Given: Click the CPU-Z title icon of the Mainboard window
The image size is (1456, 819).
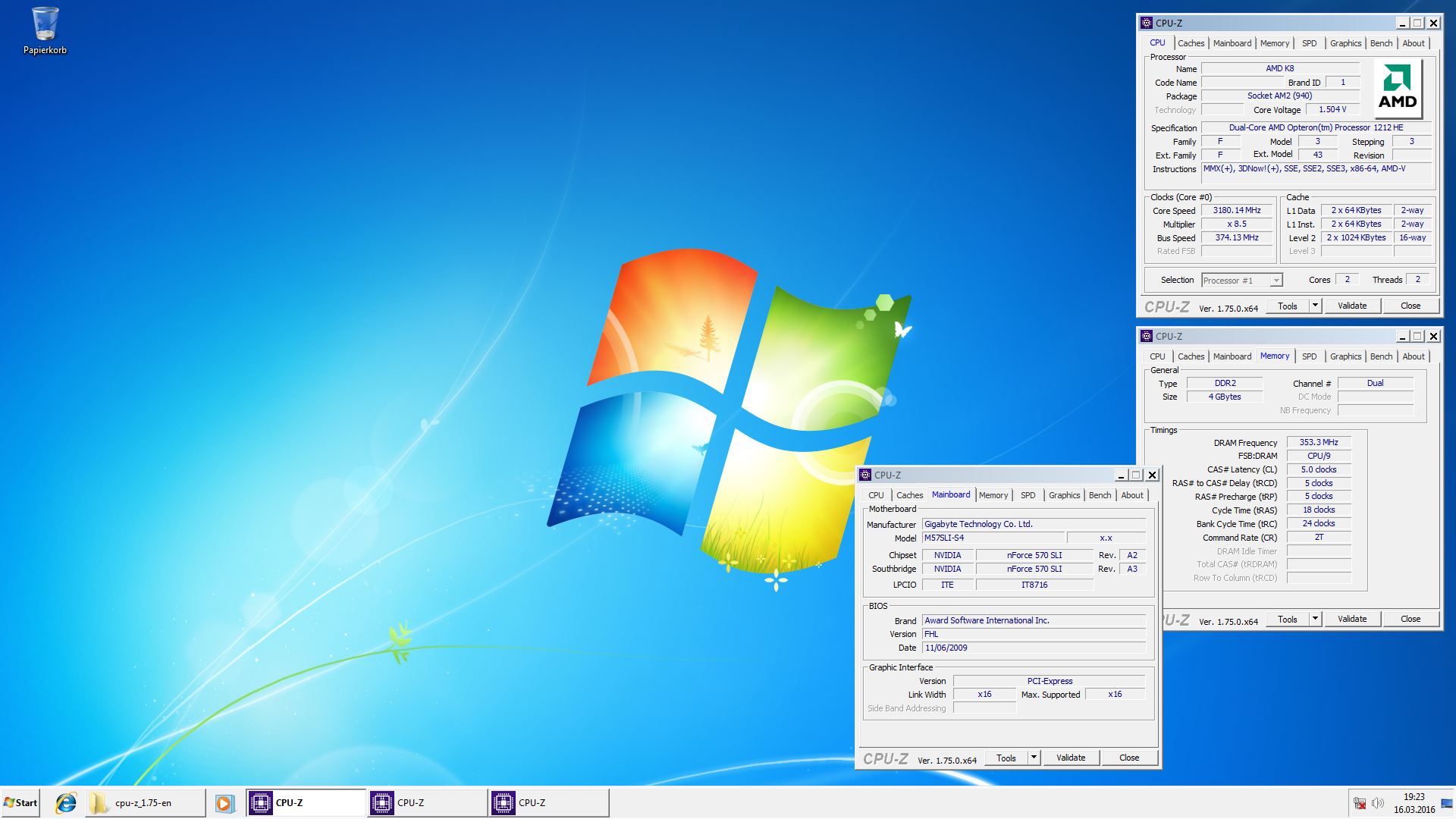Looking at the screenshot, I should point(865,475).
